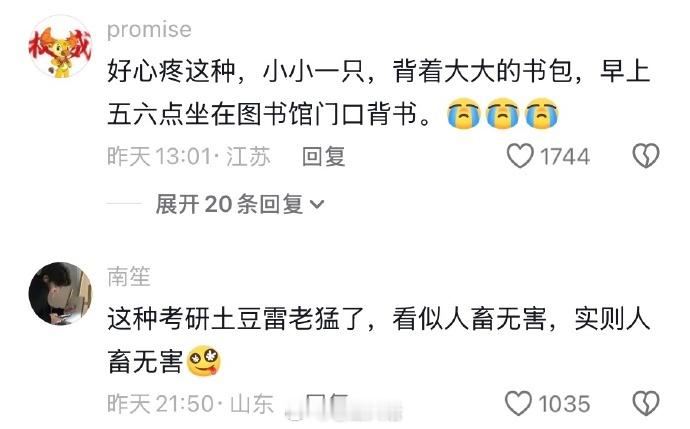
Task: Click timestamp 昨天 21:50 · 山东
Action: [x=191, y=404]
